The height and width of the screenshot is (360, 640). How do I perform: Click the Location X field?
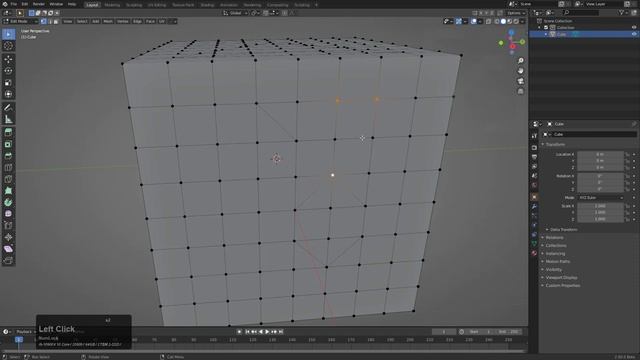(600, 154)
